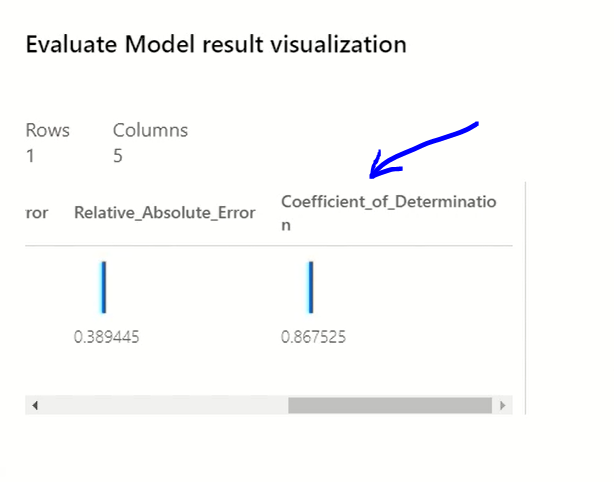Click the blue histogram bar under Coefficient_of_Determination

(311, 287)
